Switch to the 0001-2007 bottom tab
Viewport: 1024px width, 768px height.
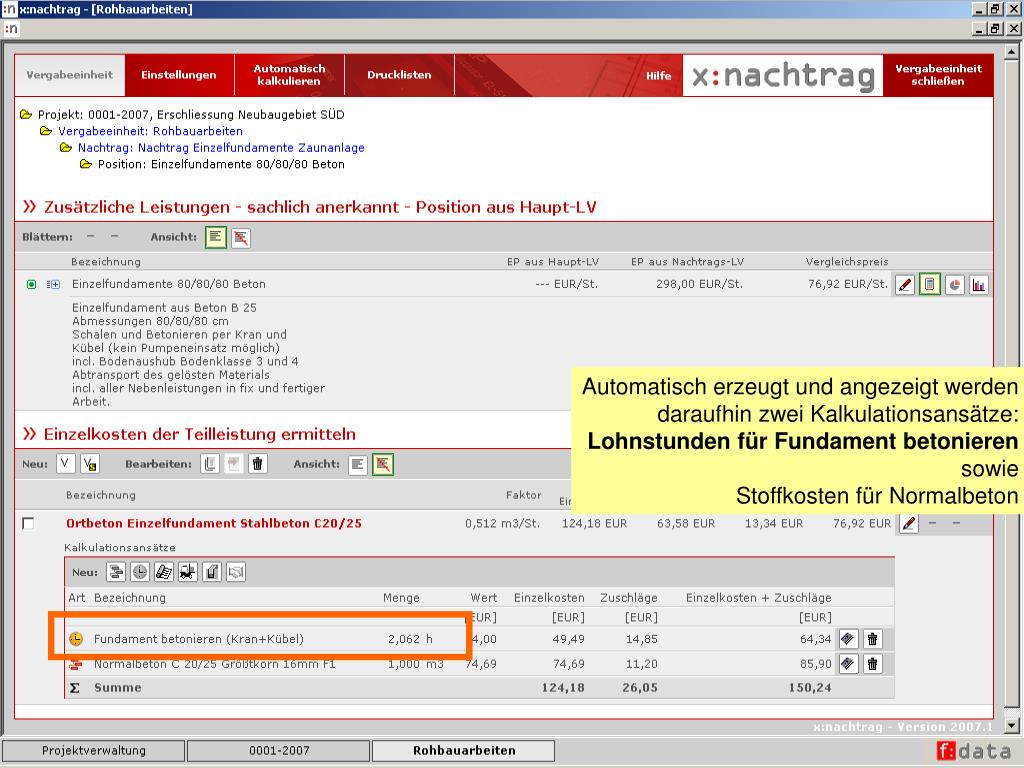(279, 750)
